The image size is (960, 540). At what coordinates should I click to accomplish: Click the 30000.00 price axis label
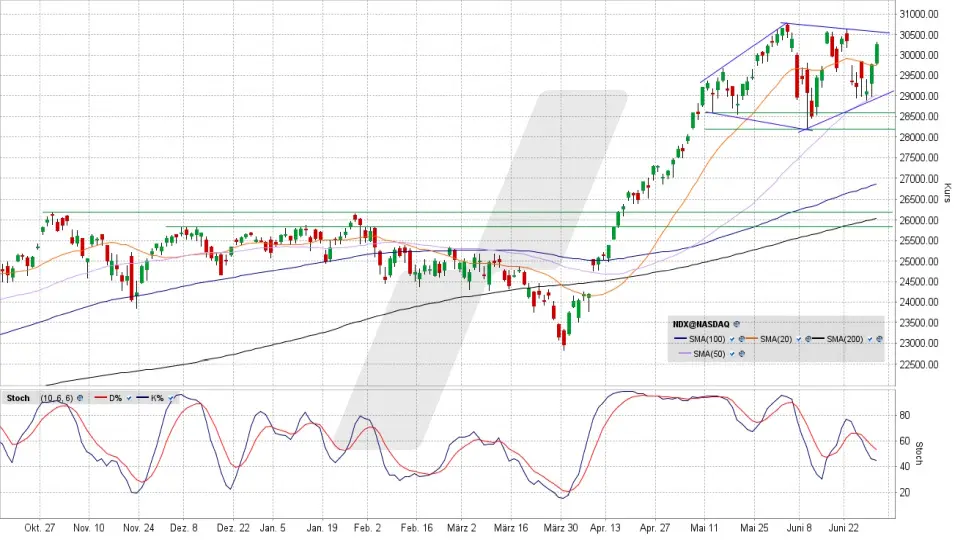point(920,54)
